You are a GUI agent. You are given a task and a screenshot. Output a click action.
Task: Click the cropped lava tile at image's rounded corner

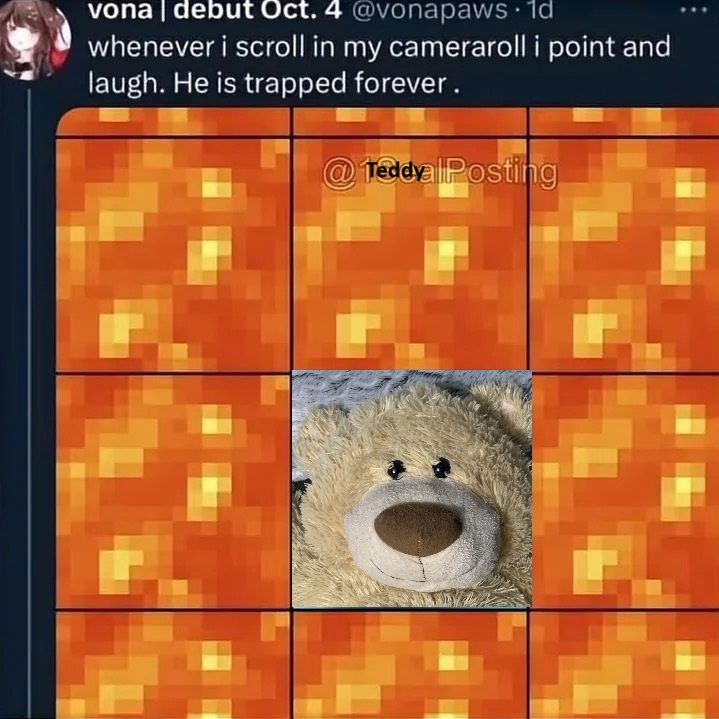(x=173, y=122)
